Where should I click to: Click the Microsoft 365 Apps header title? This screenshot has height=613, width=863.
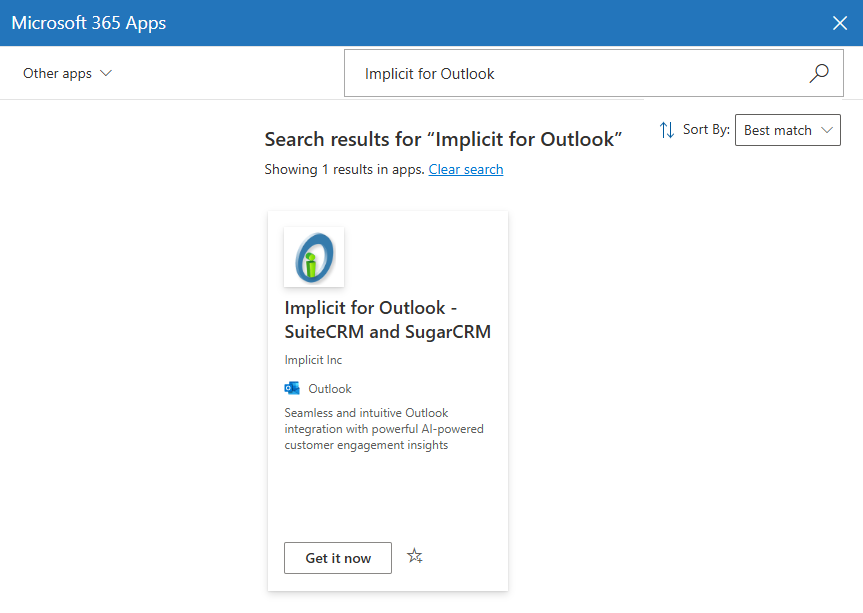coord(89,23)
